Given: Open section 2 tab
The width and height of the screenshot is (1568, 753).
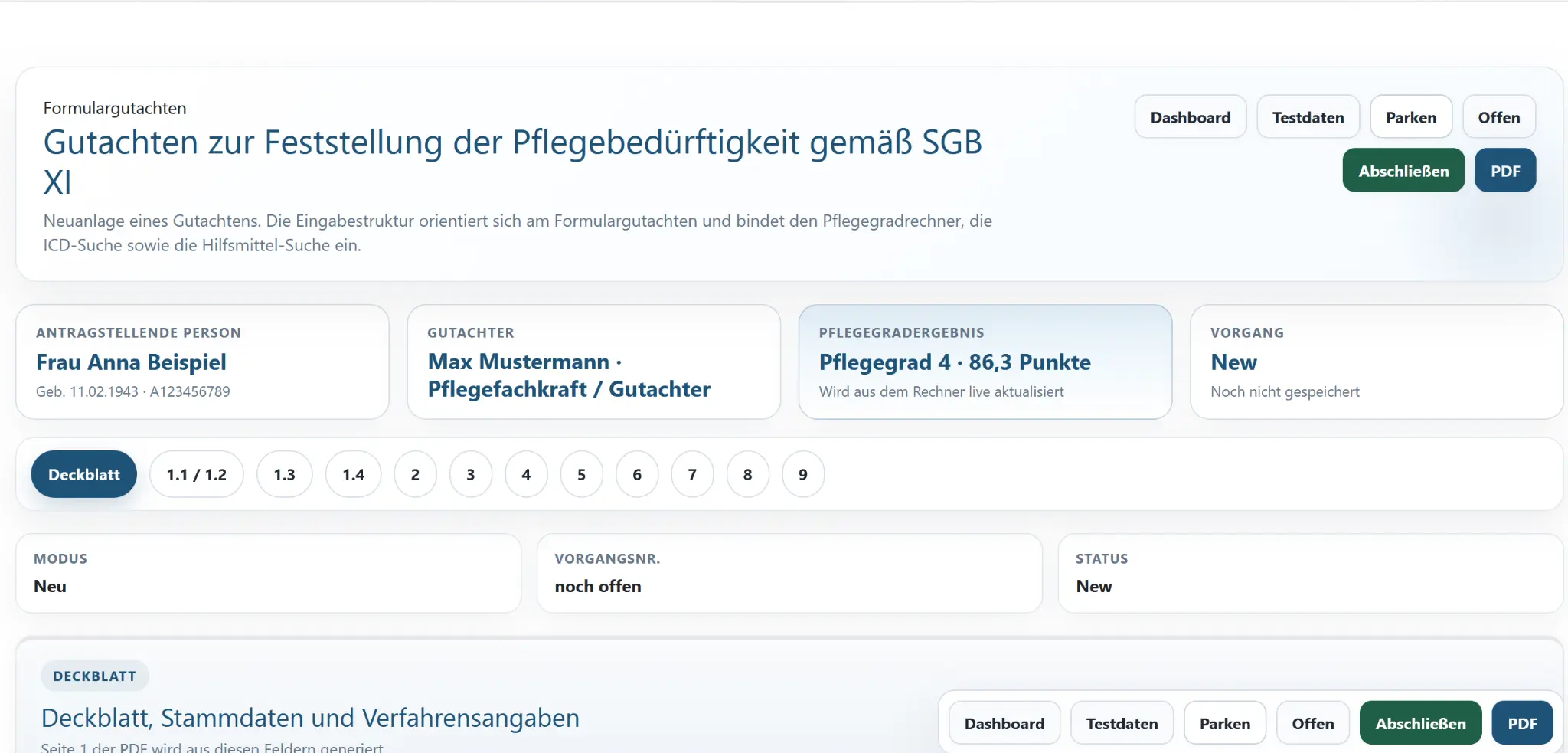Looking at the screenshot, I should click(416, 474).
